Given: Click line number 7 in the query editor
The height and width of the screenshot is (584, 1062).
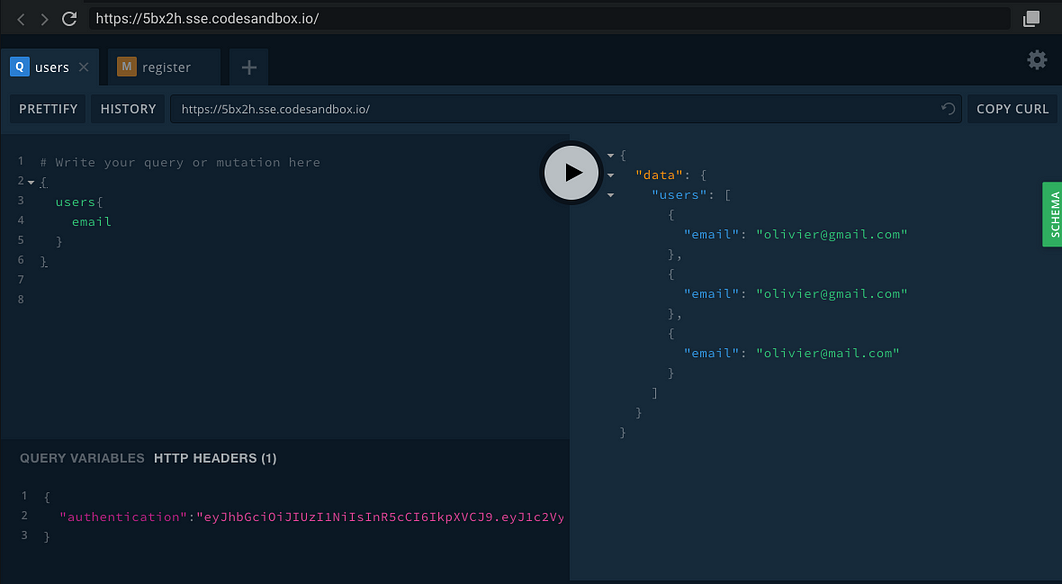Looking at the screenshot, I should pos(21,279).
